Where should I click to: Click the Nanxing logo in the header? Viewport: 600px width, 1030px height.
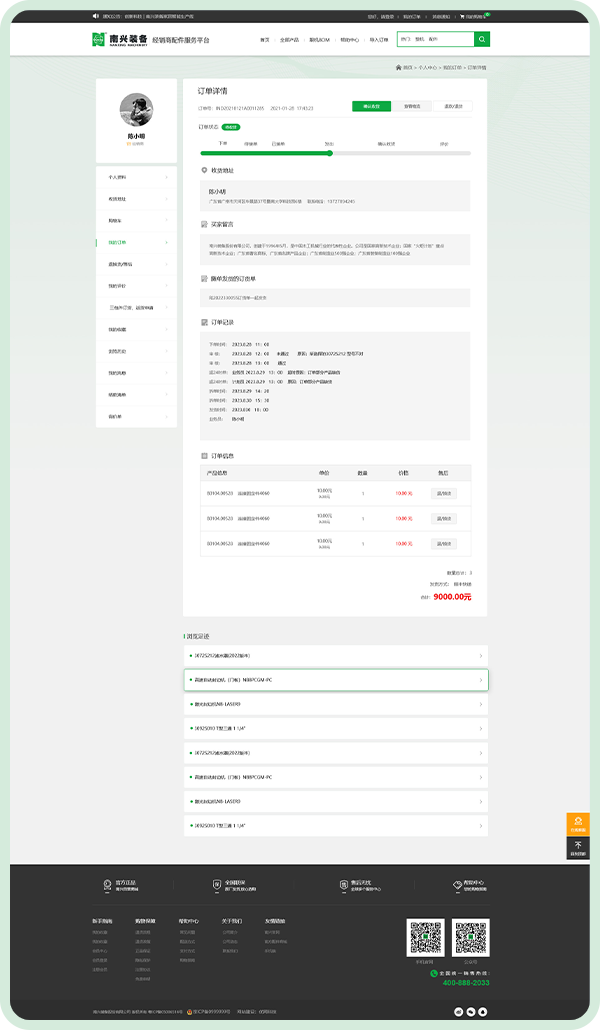pos(119,40)
